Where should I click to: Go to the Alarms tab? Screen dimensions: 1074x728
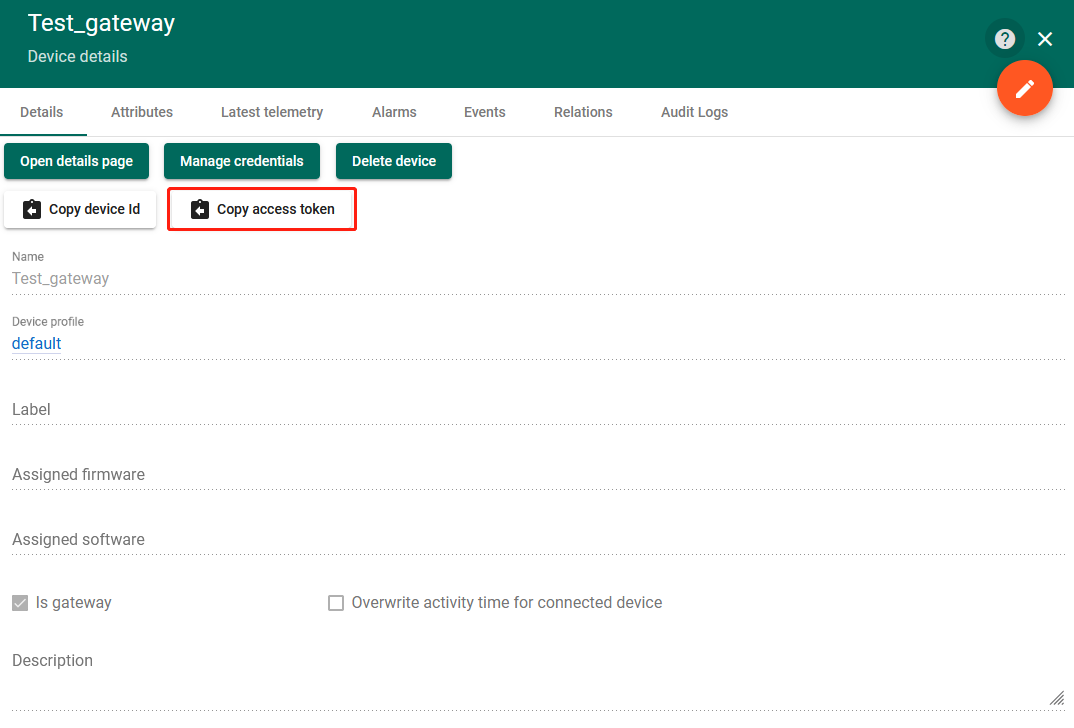pos(394,112)
